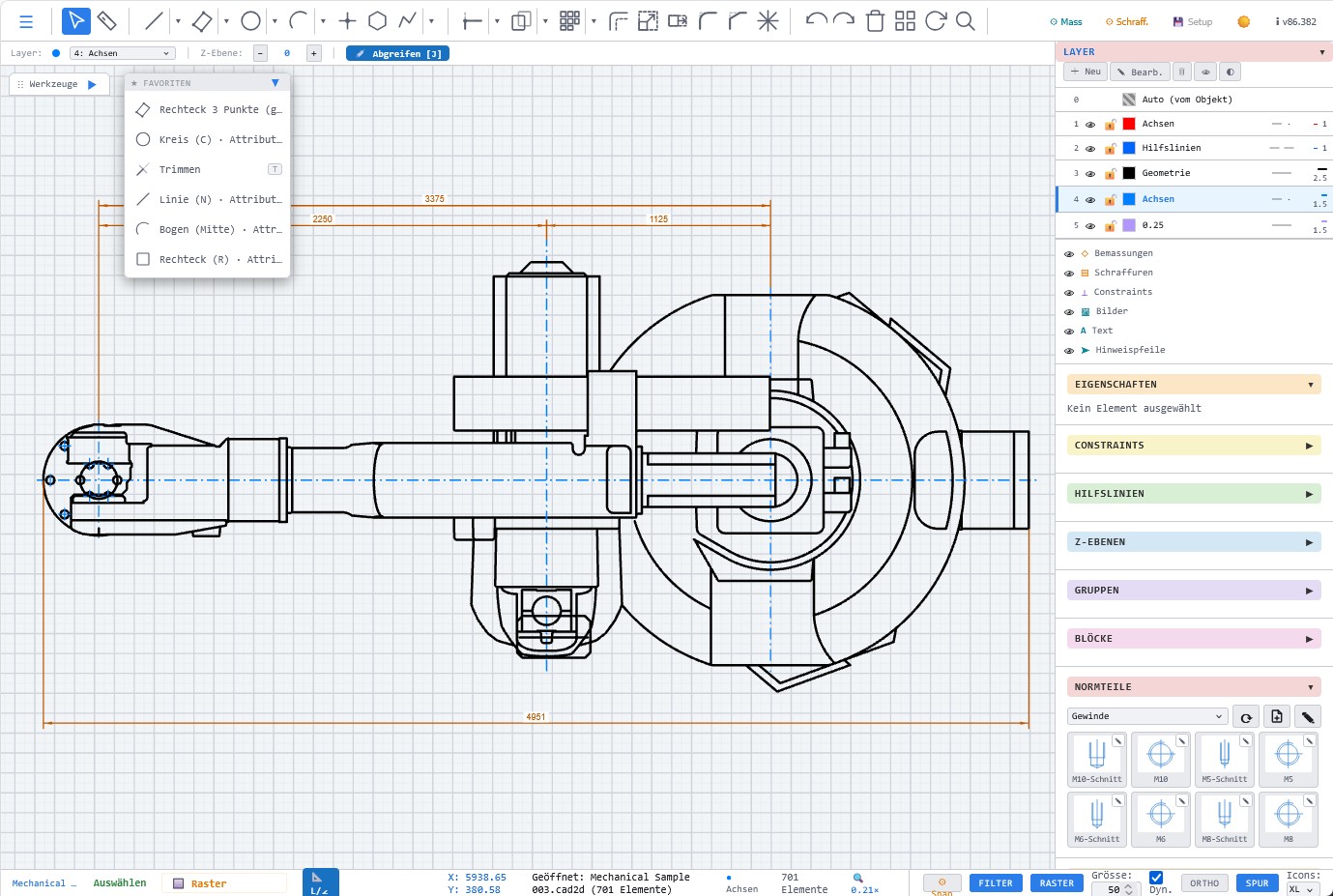Hide the Geometrie layer
This screenshot has height=896, width=1333.
click(x=1090, y=174)
